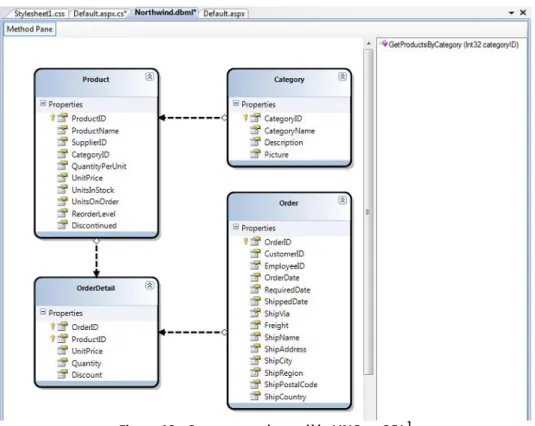
Task: Select the Category entity title
Action: (289, 79)
